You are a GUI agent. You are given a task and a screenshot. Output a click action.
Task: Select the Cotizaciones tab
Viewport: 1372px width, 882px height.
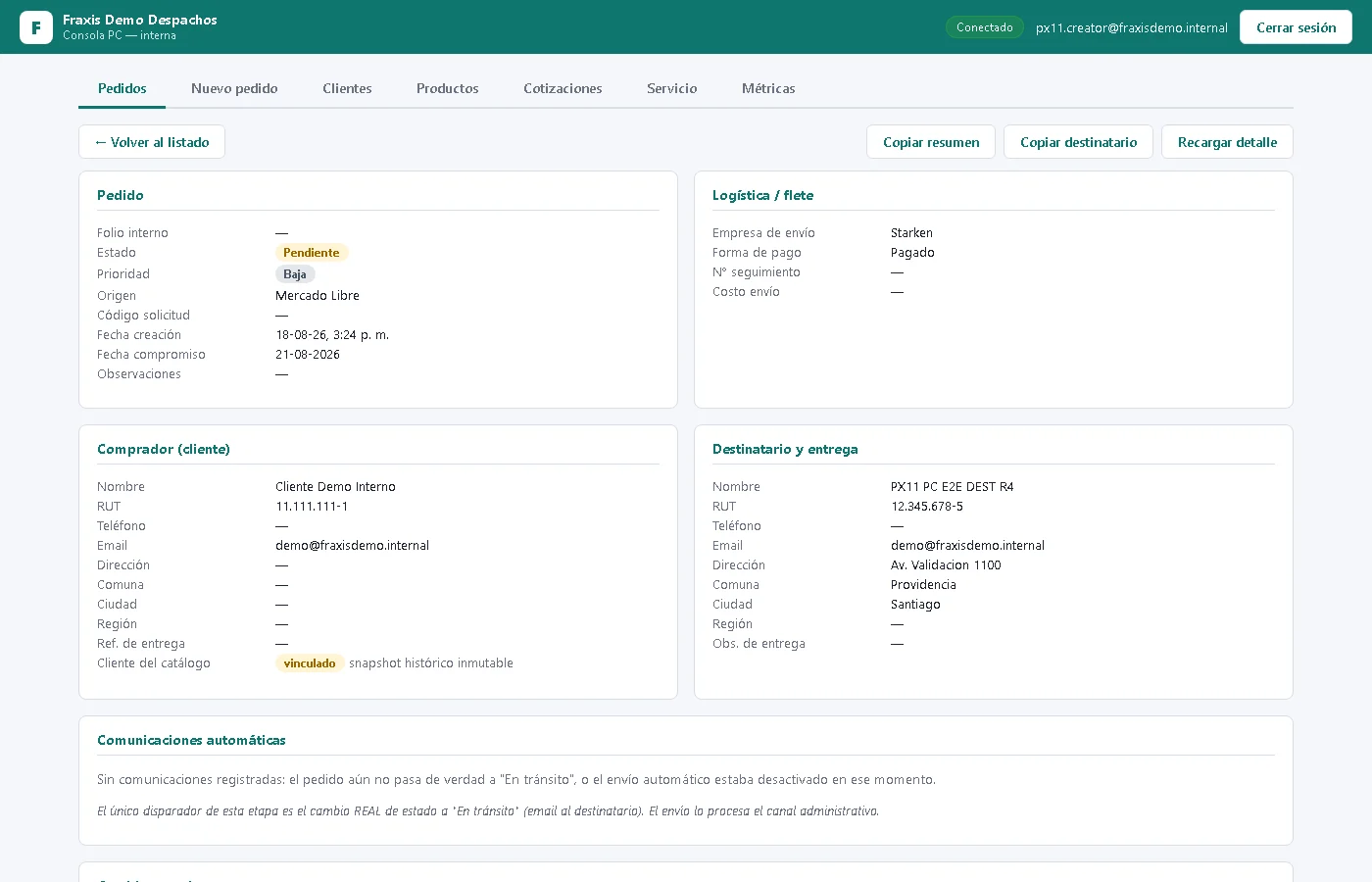tap(563, 88)
